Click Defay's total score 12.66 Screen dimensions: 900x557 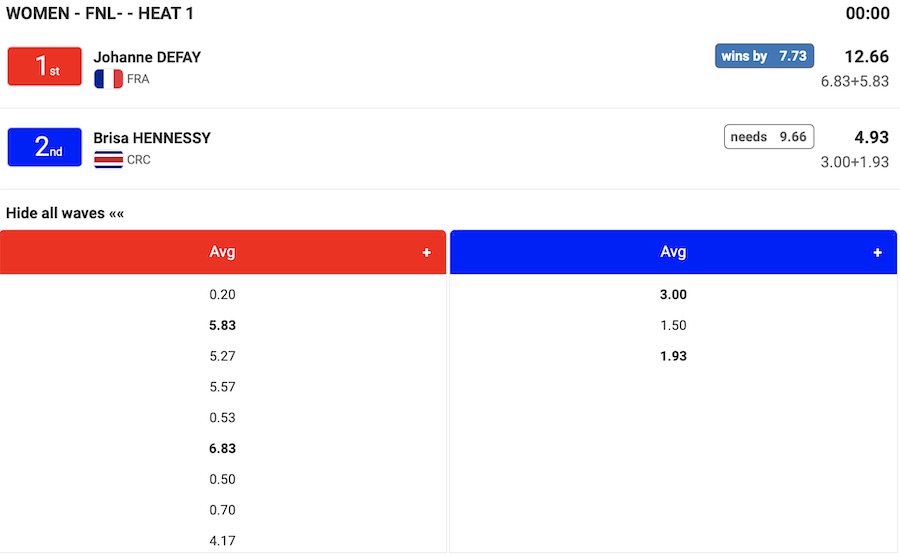pyautogui.click(x=865, y=56)
